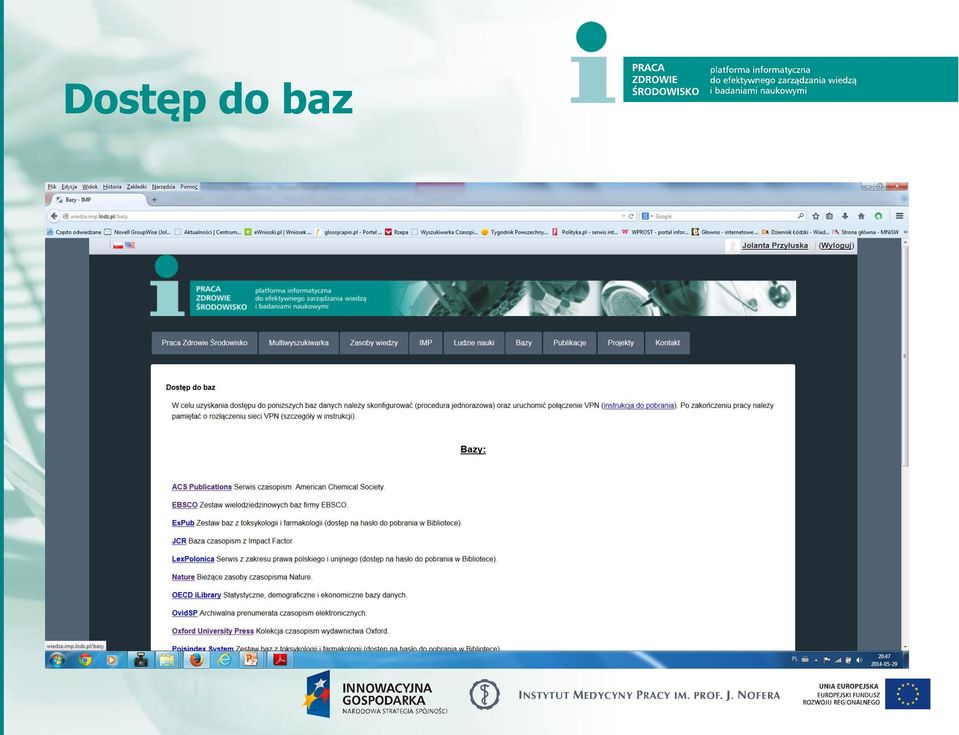Open the Historia menu

pos(112,187)
